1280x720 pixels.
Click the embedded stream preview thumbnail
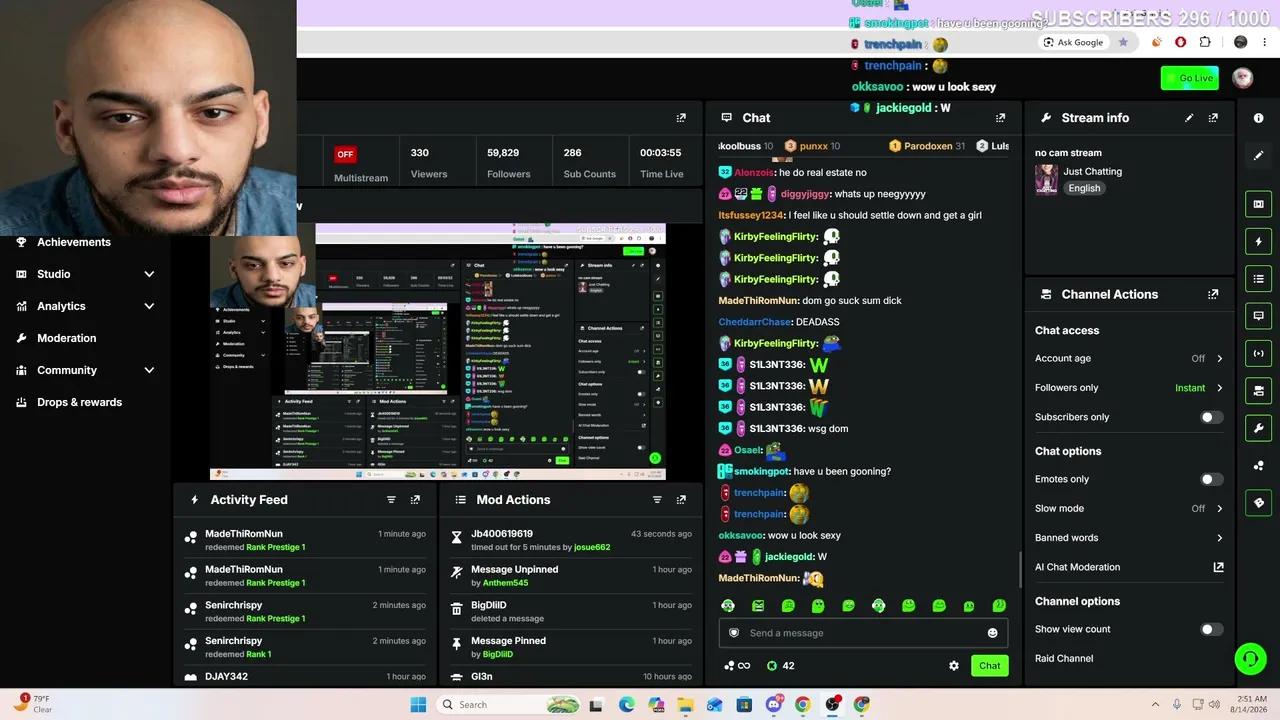point(437,351)
